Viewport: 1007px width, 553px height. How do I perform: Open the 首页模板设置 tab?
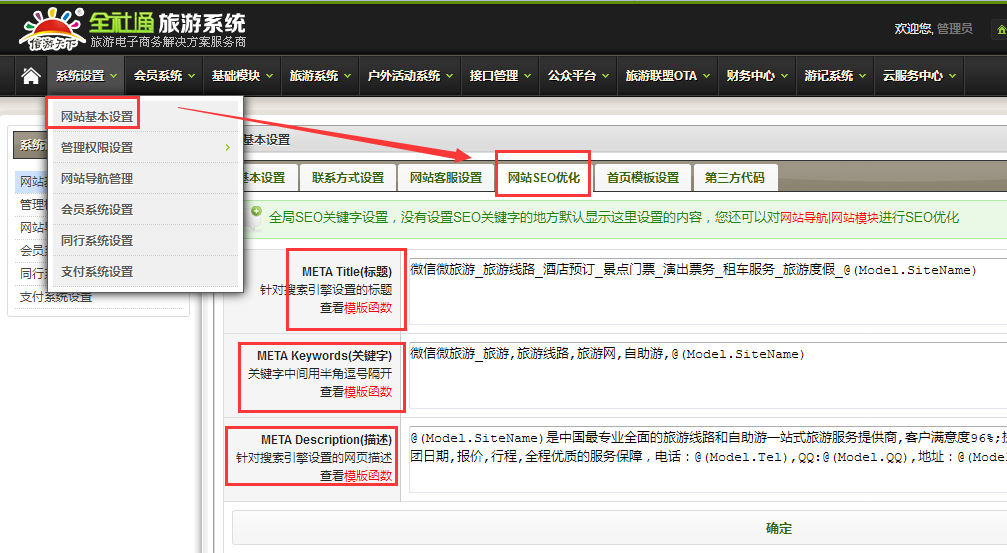(x=642, y=178)
